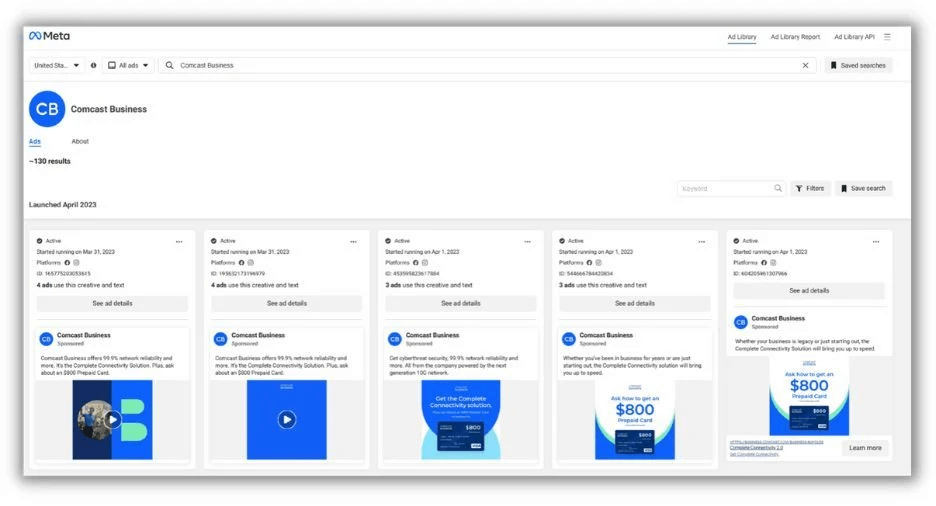Image resolution: width=936 pixels, height=506 pixels.
Task: Open three-dot menu on last ad card
Action: [x=876, y=241]
